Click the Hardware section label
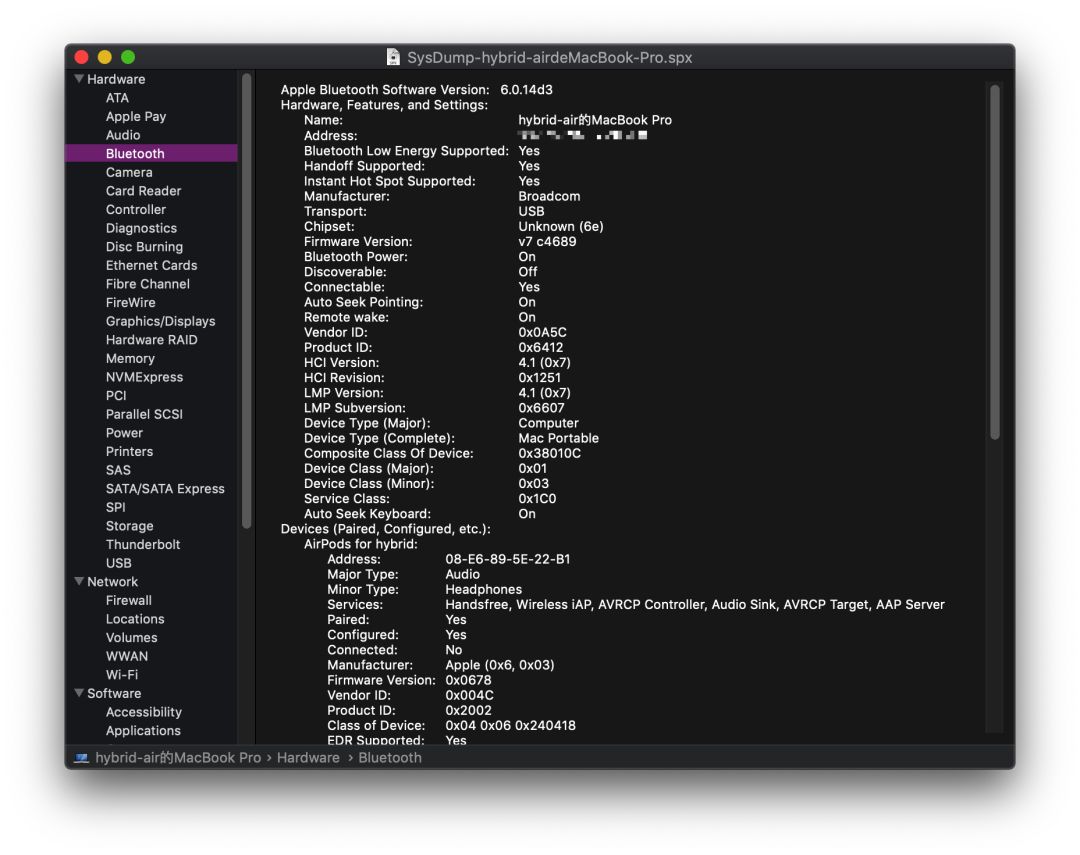1080x855 pixels. [116, 79]
